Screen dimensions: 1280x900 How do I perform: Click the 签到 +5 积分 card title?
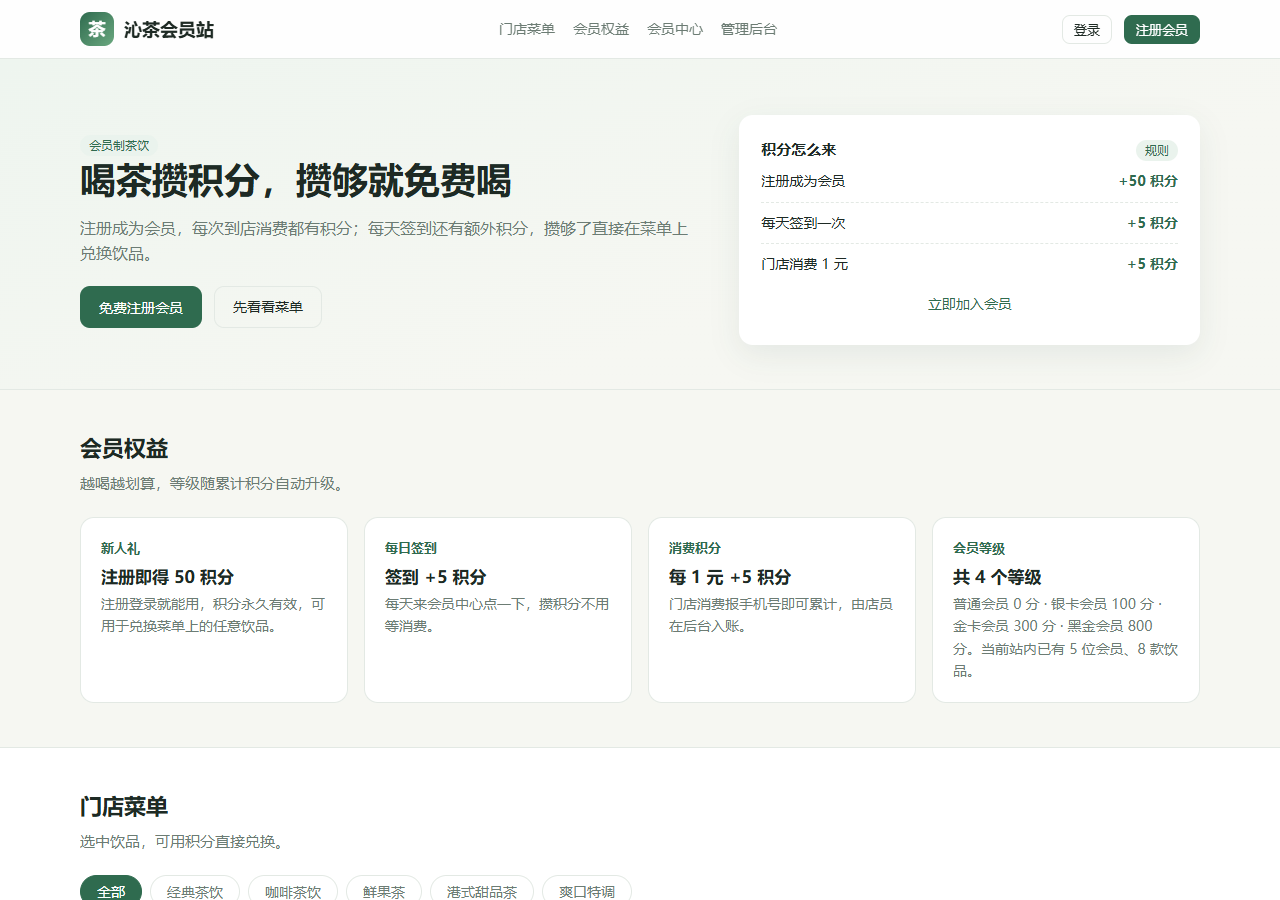436,577
